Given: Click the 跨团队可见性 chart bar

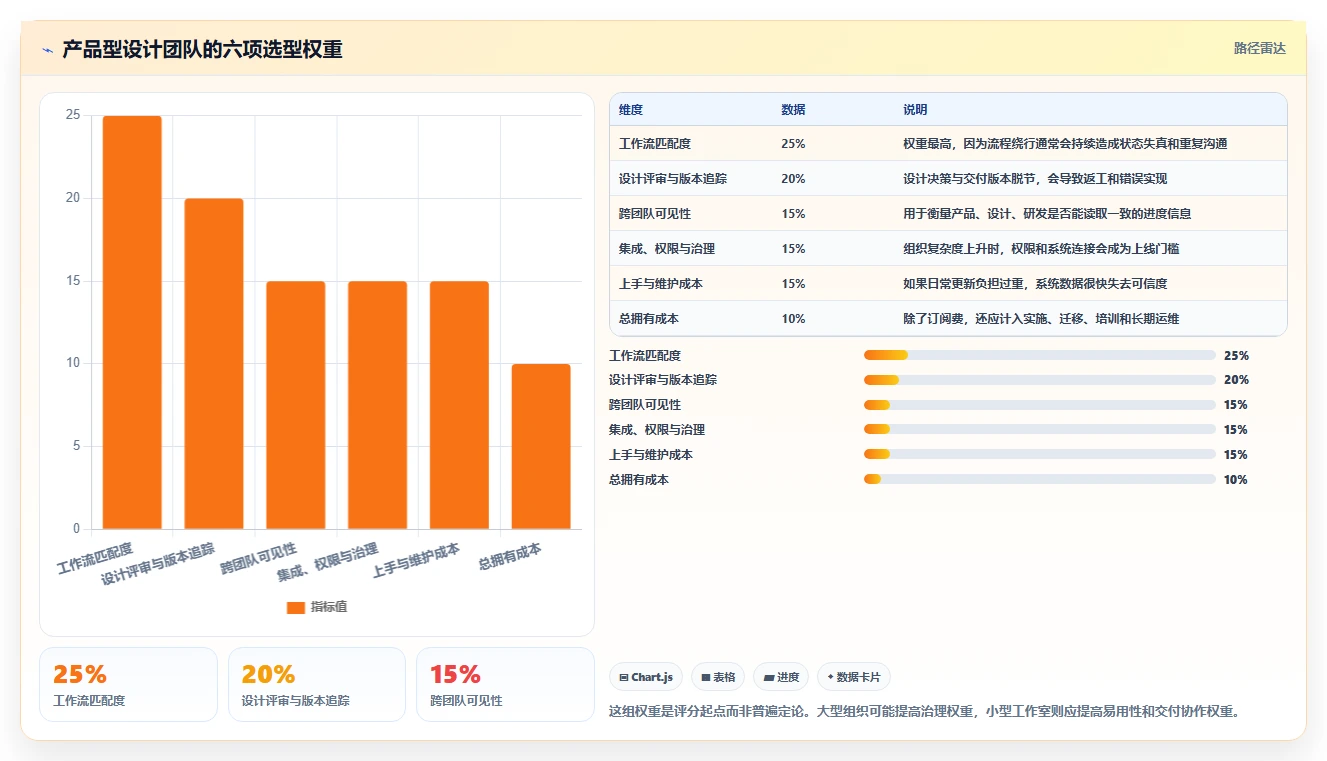Looking at the screenshot, I should 296,405.
